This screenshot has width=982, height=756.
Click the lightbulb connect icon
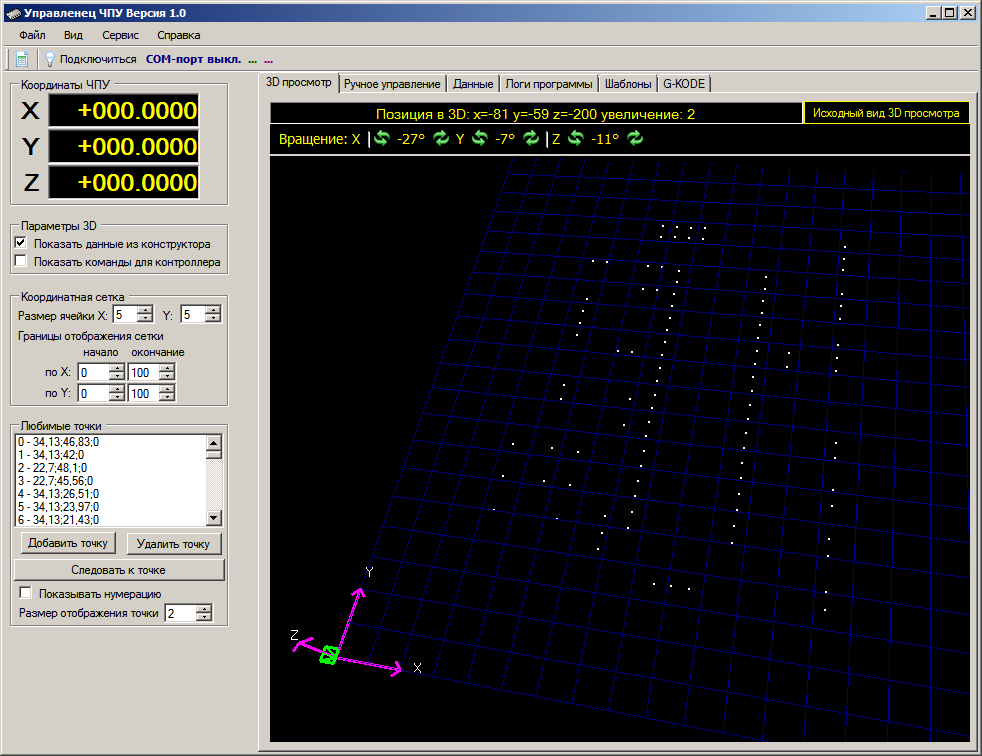point(49,59)
